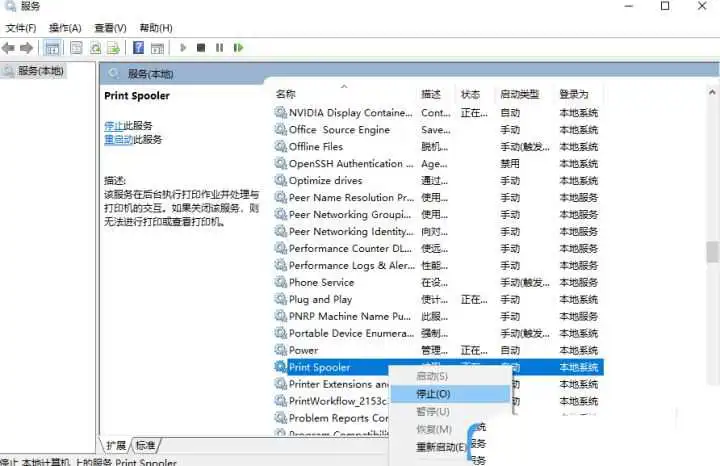720x466 pixels.
Task: Switch to the 扩展 tab
Action: point(116,445)
